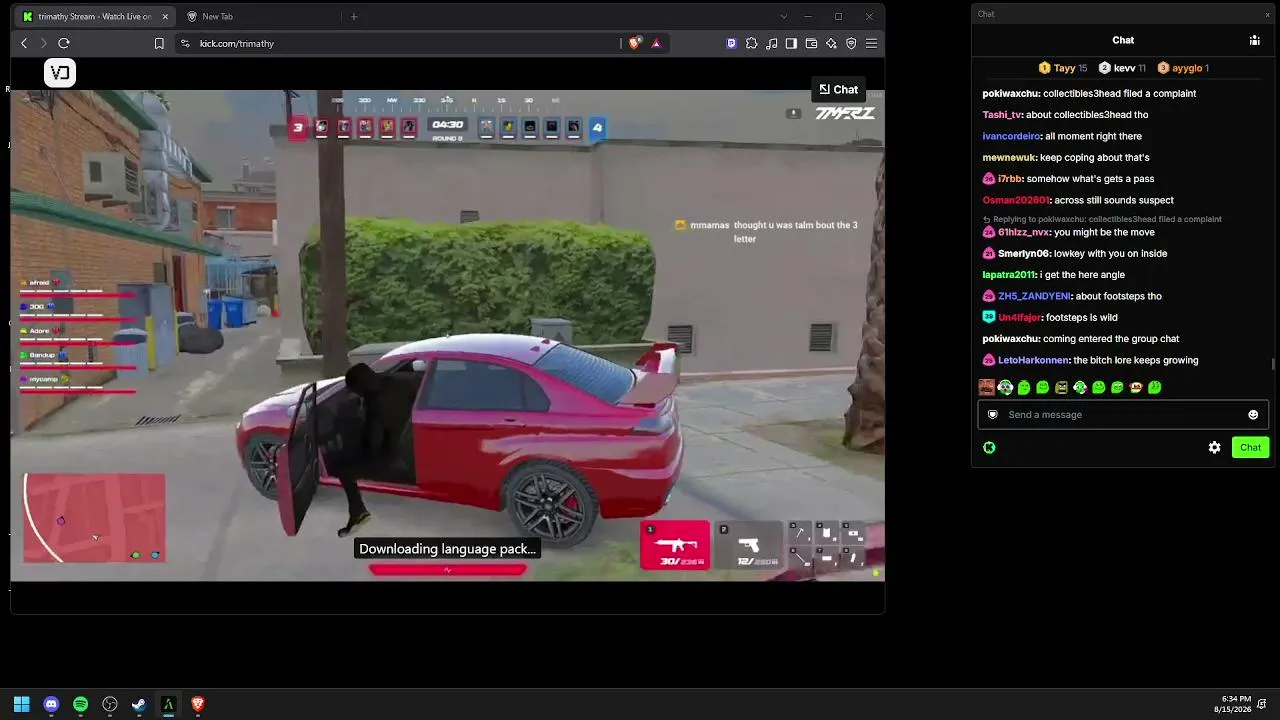Click the chat scrollbar thumb
1280x720 pixels.
1273,364
